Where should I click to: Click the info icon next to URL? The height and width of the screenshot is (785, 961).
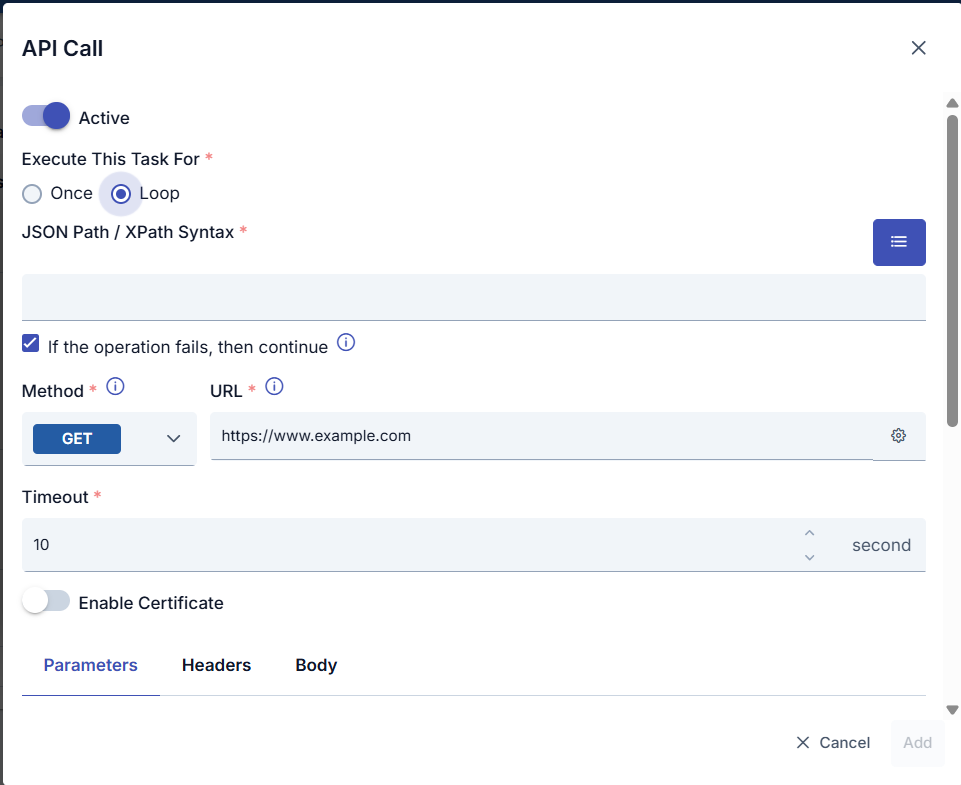274,386
